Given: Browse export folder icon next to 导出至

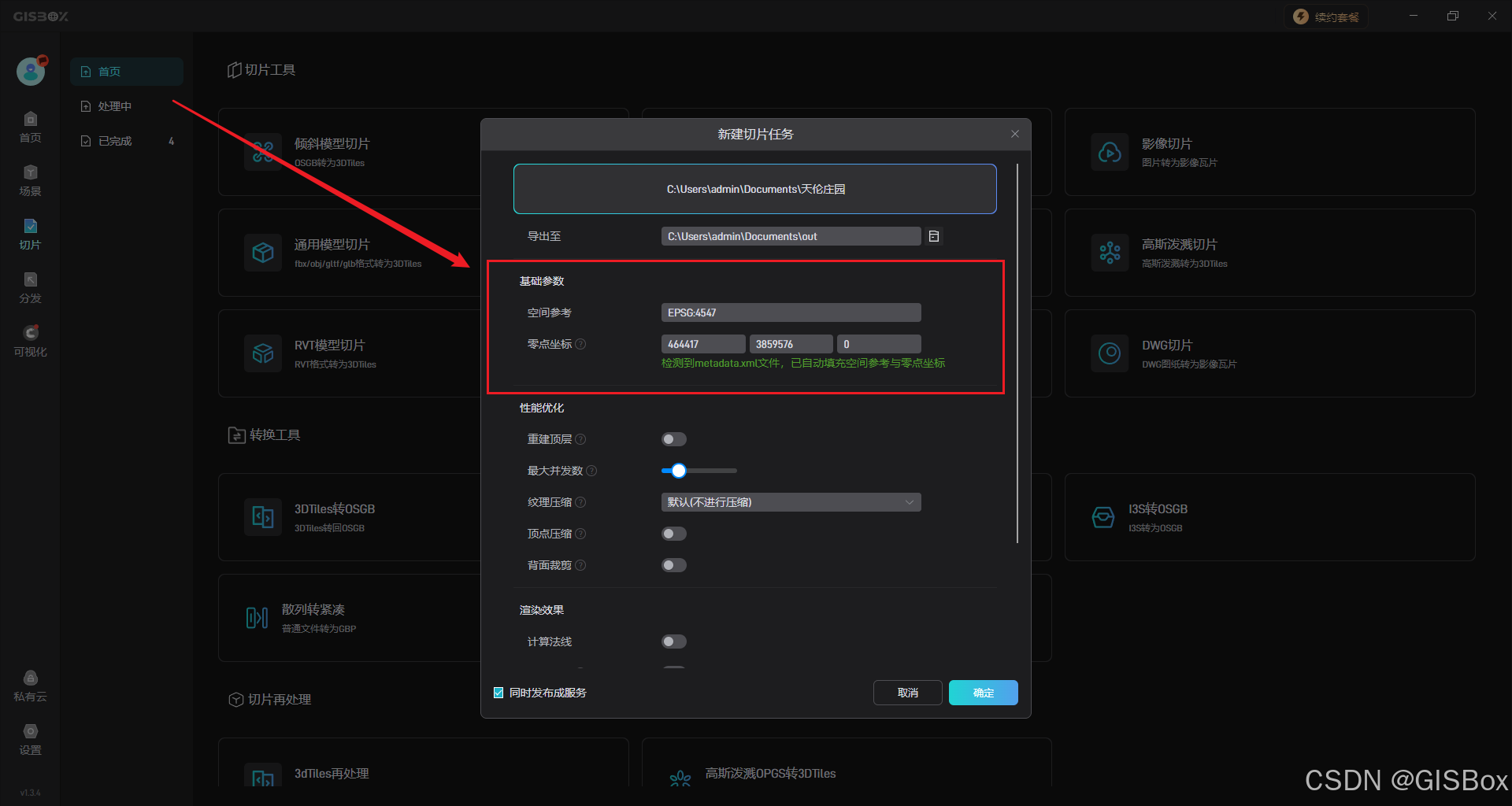Looking at the screenshot, I should pyautogui.click(x=934, y=236).
